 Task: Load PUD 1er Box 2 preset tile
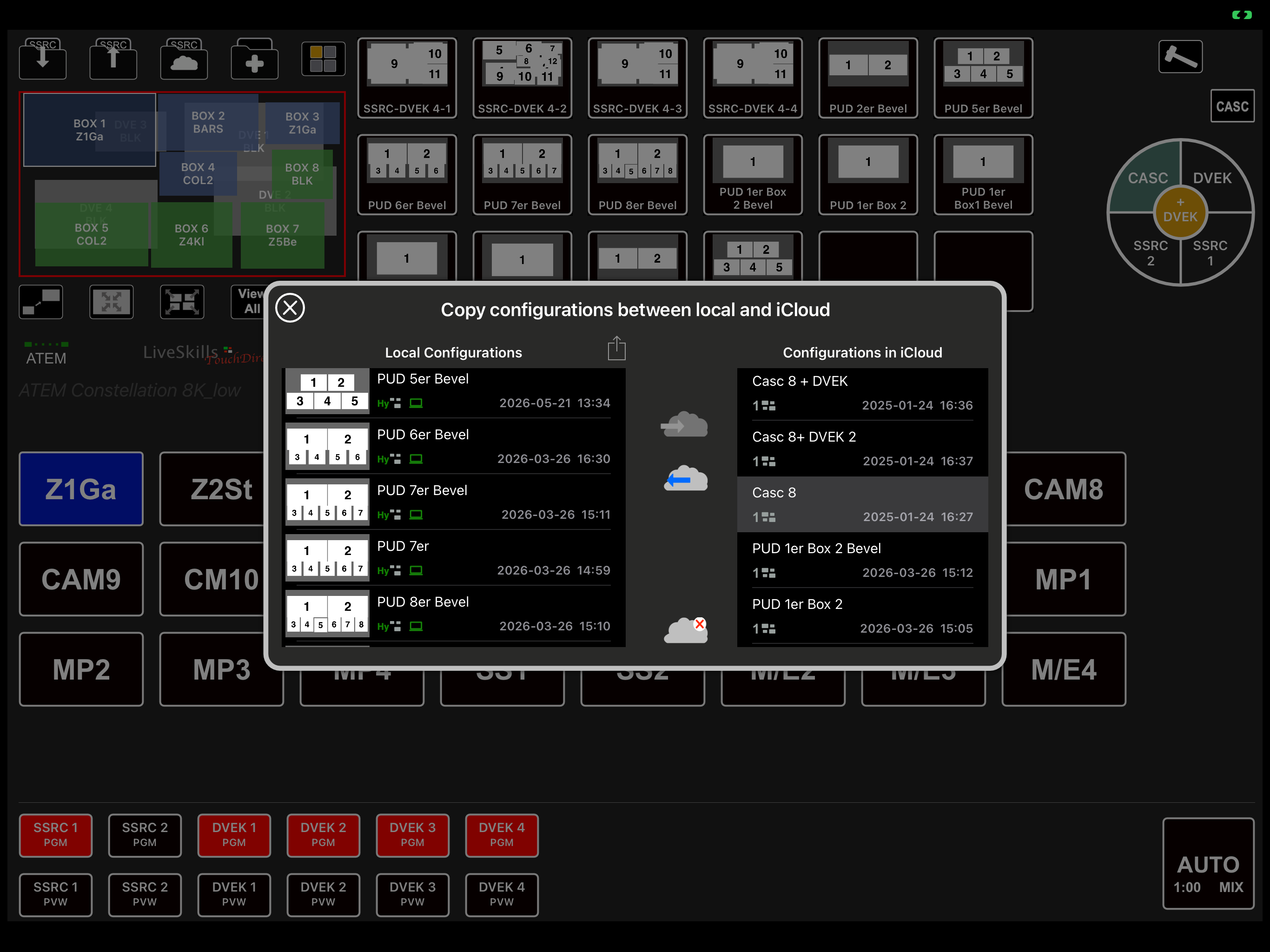coord(868,175)
